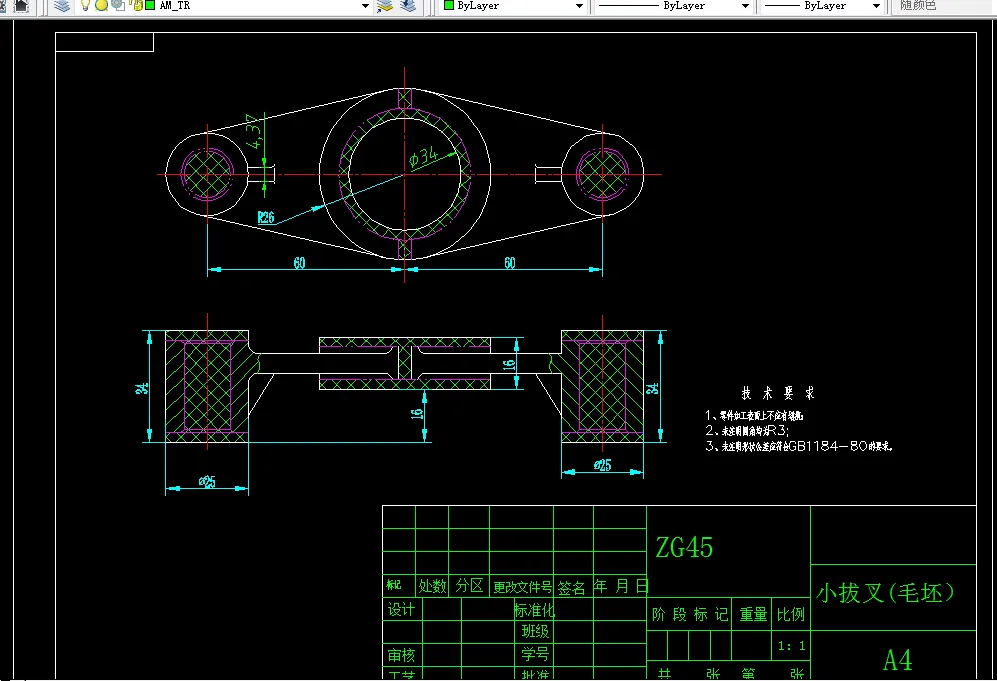This screenshot has height=681, width=997.
Task: Open the Layer Properties Manager icon
Action: pyautogui.click(x=62, y=6)
